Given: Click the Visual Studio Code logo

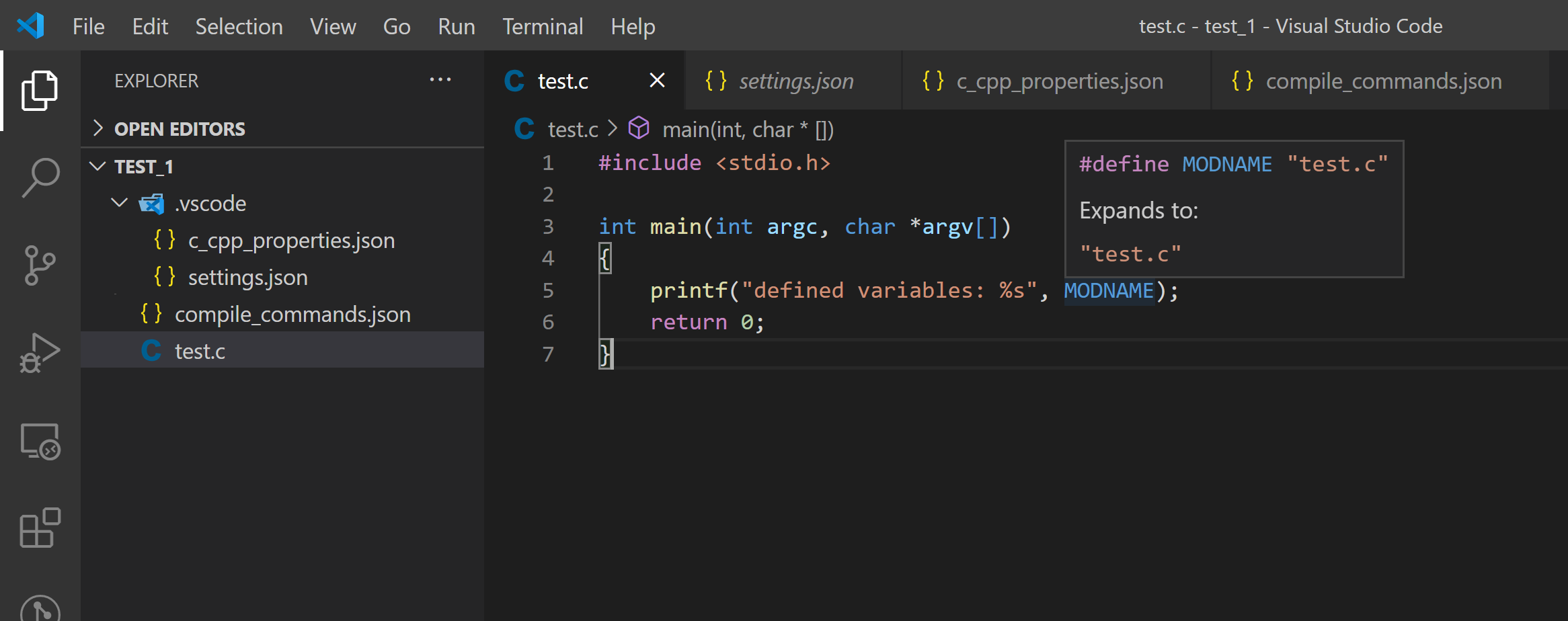Looking at the screenshot, I should (x=31, y=26).
